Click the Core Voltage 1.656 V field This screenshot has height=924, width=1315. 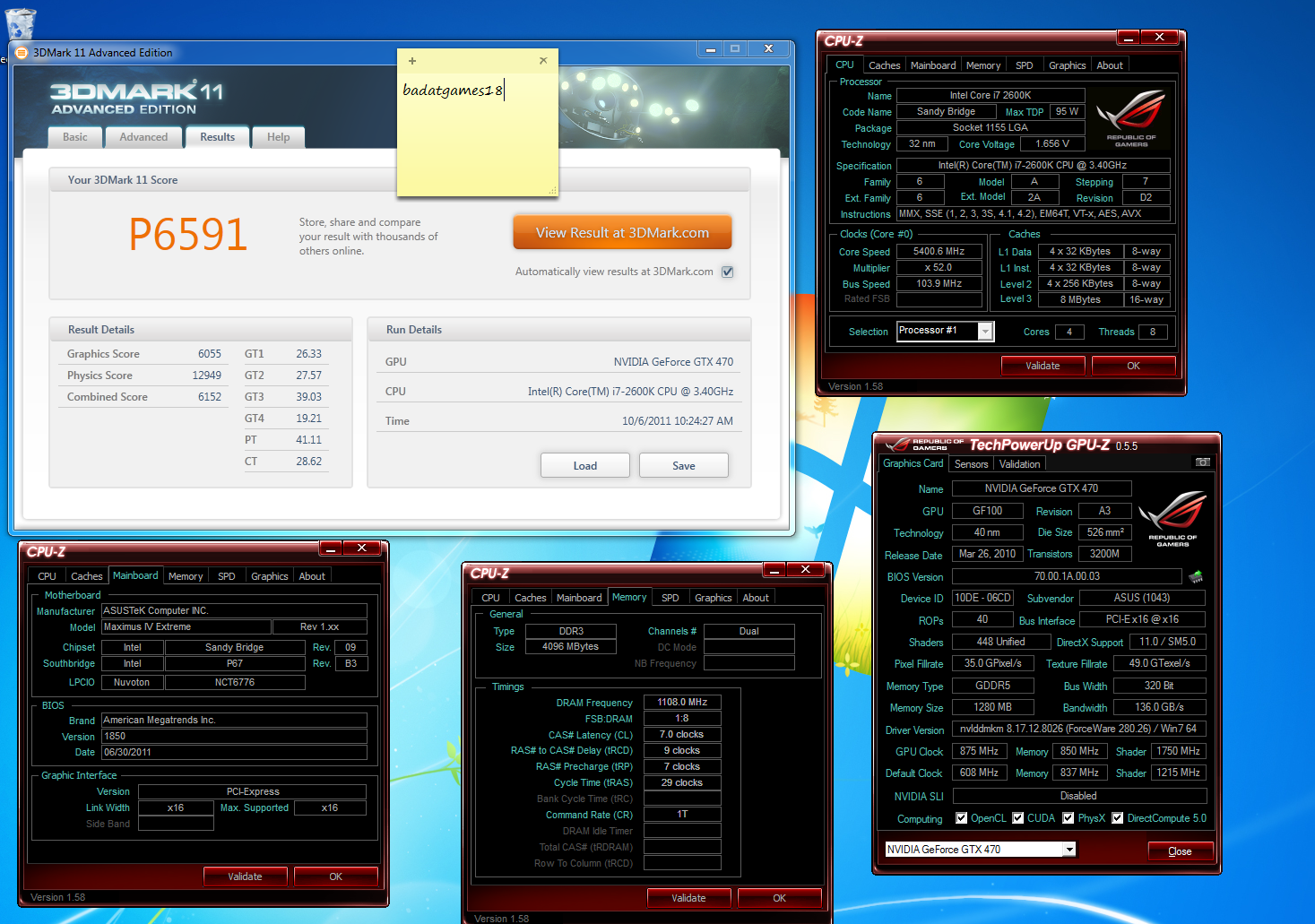click(x=1052, y=143)
